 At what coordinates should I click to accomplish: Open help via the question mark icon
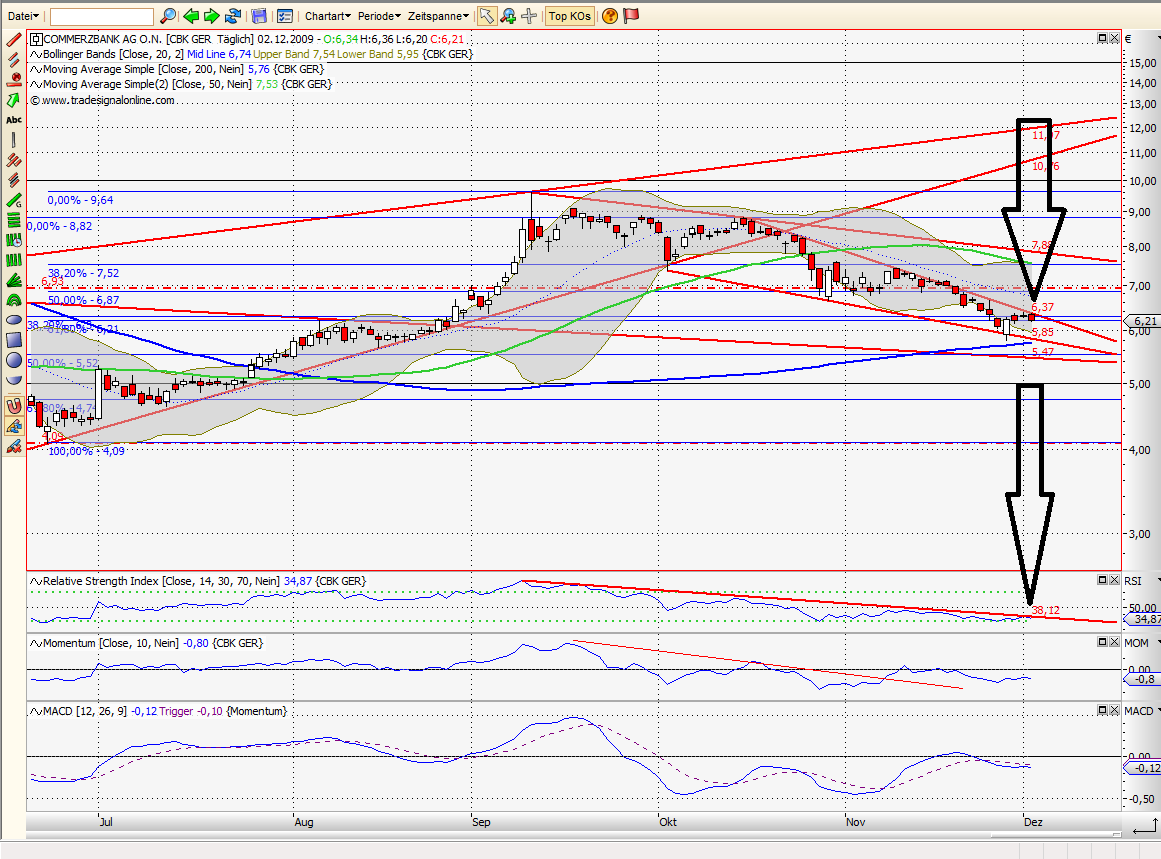point(608,16)
